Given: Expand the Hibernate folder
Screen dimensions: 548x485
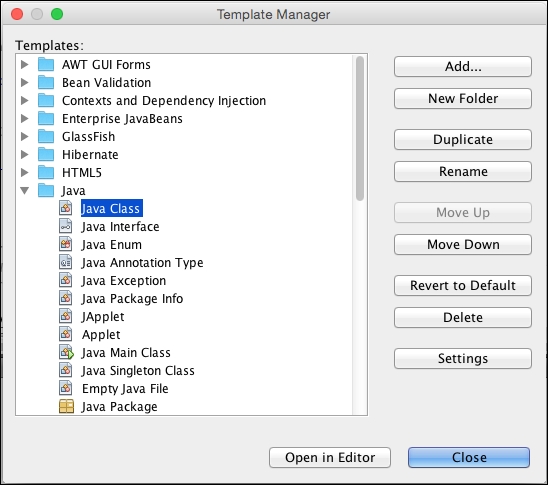Looking at the screenshot, I should (24, 154).
